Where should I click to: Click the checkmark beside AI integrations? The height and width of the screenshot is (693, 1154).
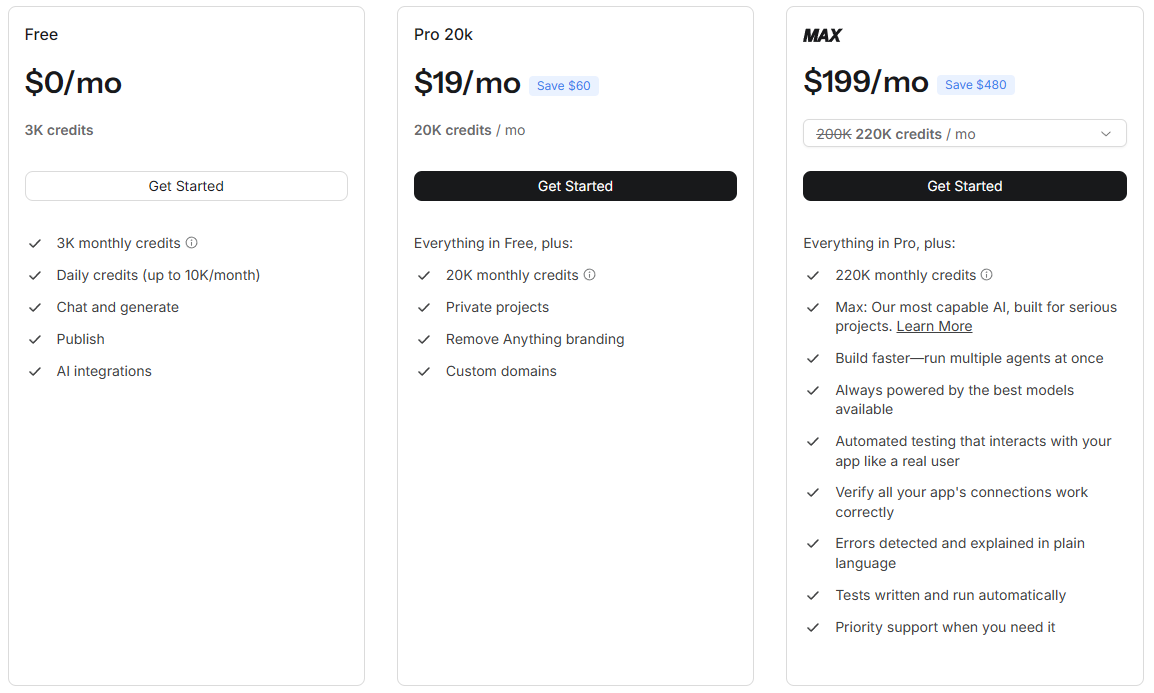(x=35, y=372)
